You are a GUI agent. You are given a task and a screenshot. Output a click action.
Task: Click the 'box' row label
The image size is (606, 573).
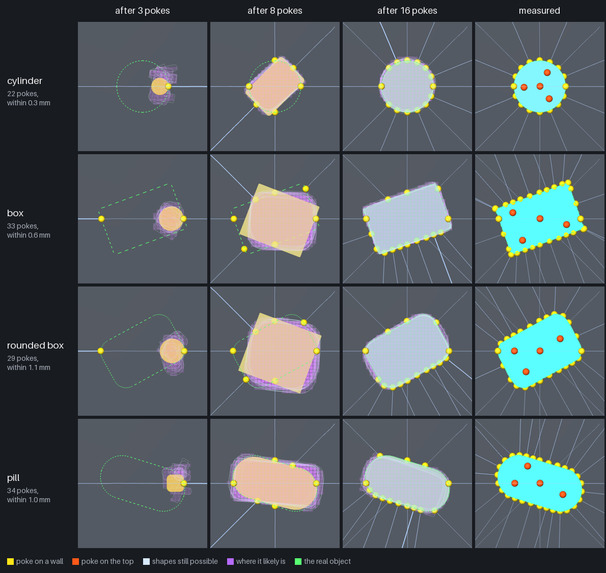pyautogui.click(x=15, y=213)
